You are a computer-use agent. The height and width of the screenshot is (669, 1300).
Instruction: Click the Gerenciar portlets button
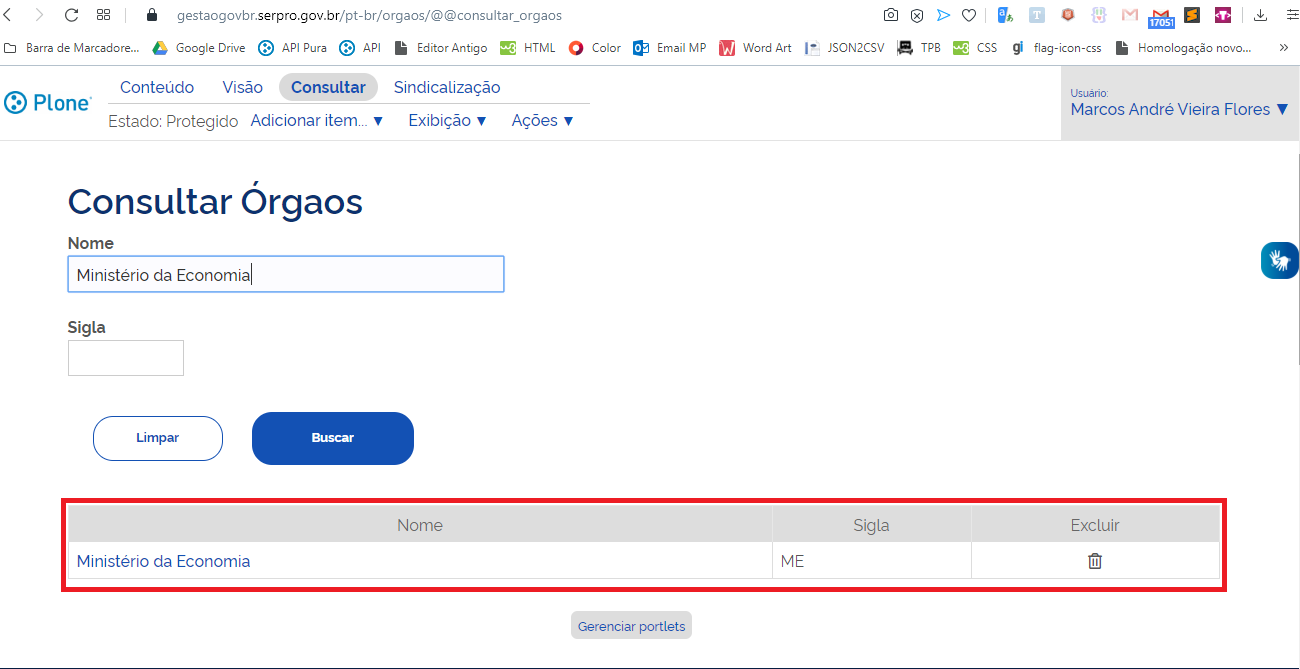631,625
